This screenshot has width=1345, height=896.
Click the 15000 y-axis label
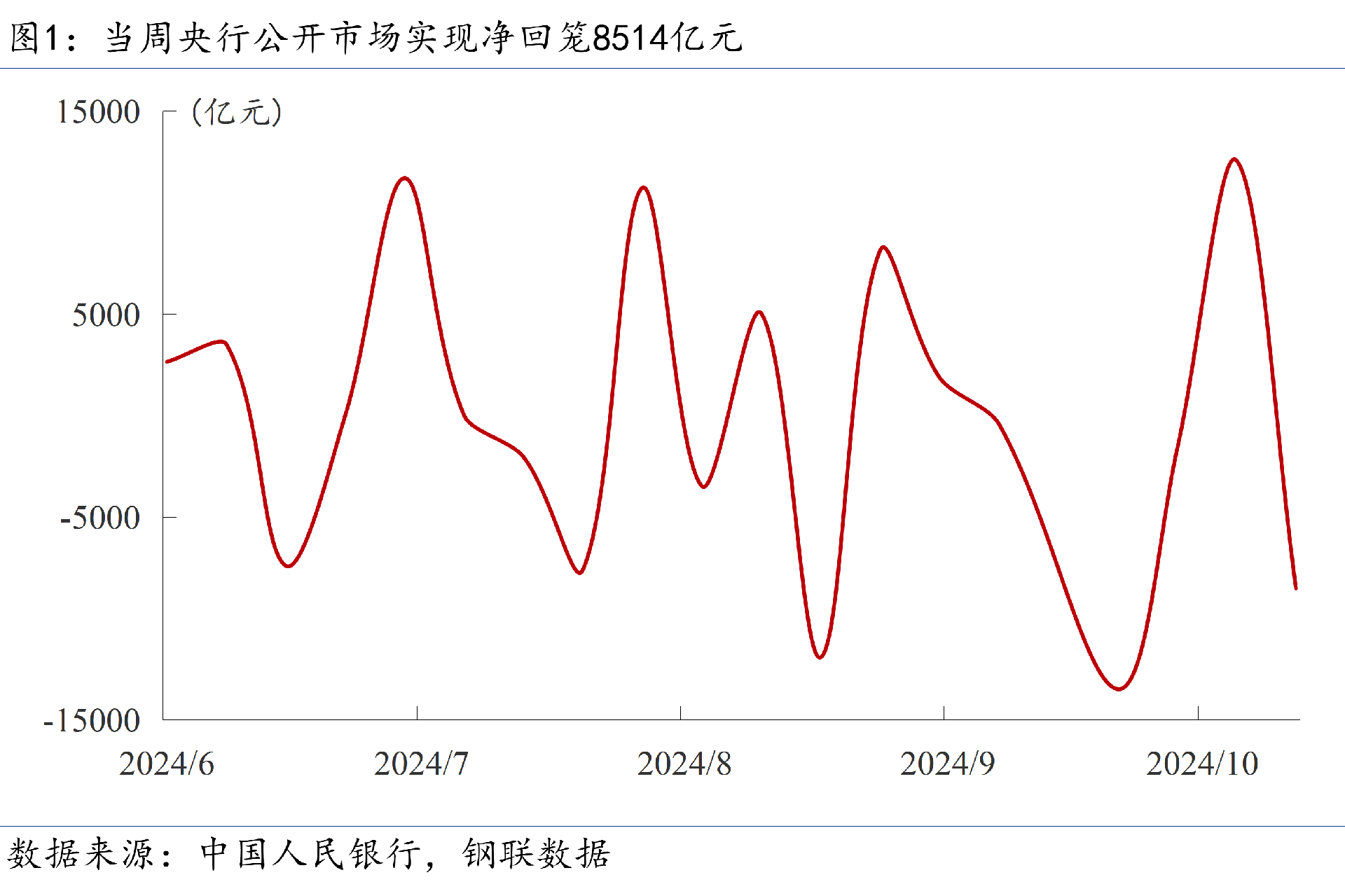click(98, 112)
